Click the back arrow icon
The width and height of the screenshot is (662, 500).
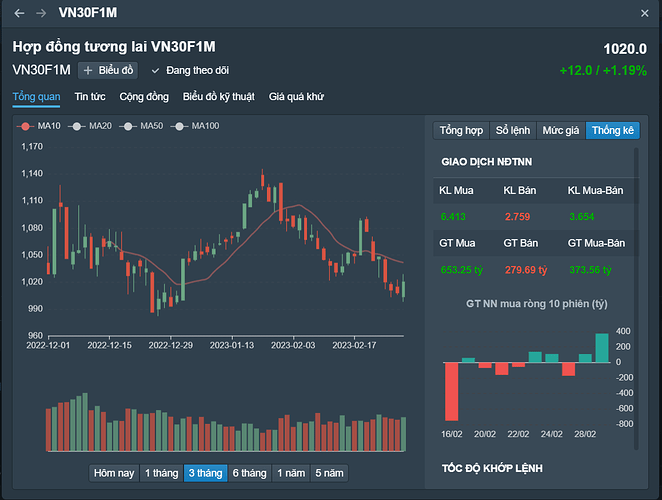pos(19,13)
